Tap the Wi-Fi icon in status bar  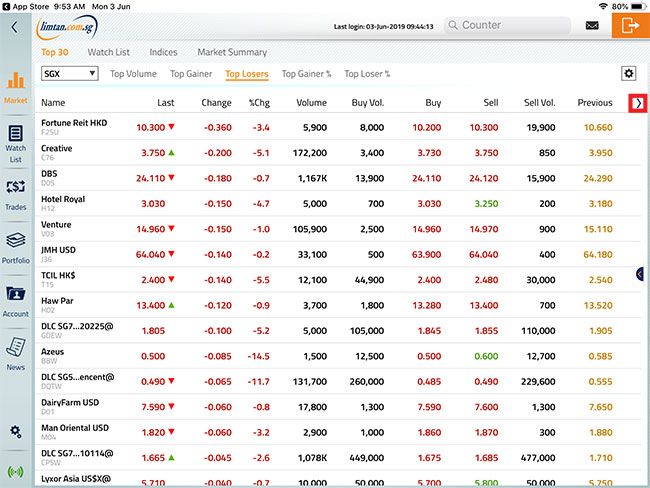[603, 7]
